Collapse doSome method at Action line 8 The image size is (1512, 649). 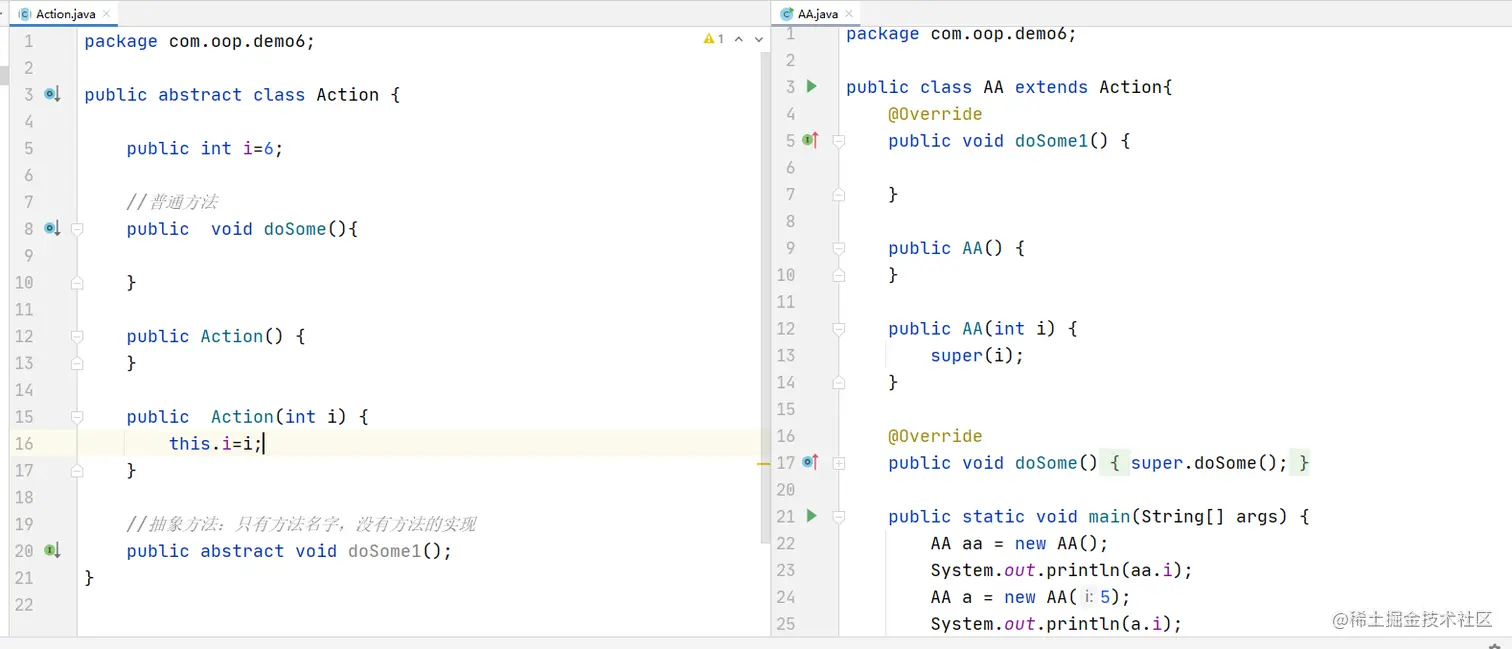pyautogui.click(x=77, y=229)
